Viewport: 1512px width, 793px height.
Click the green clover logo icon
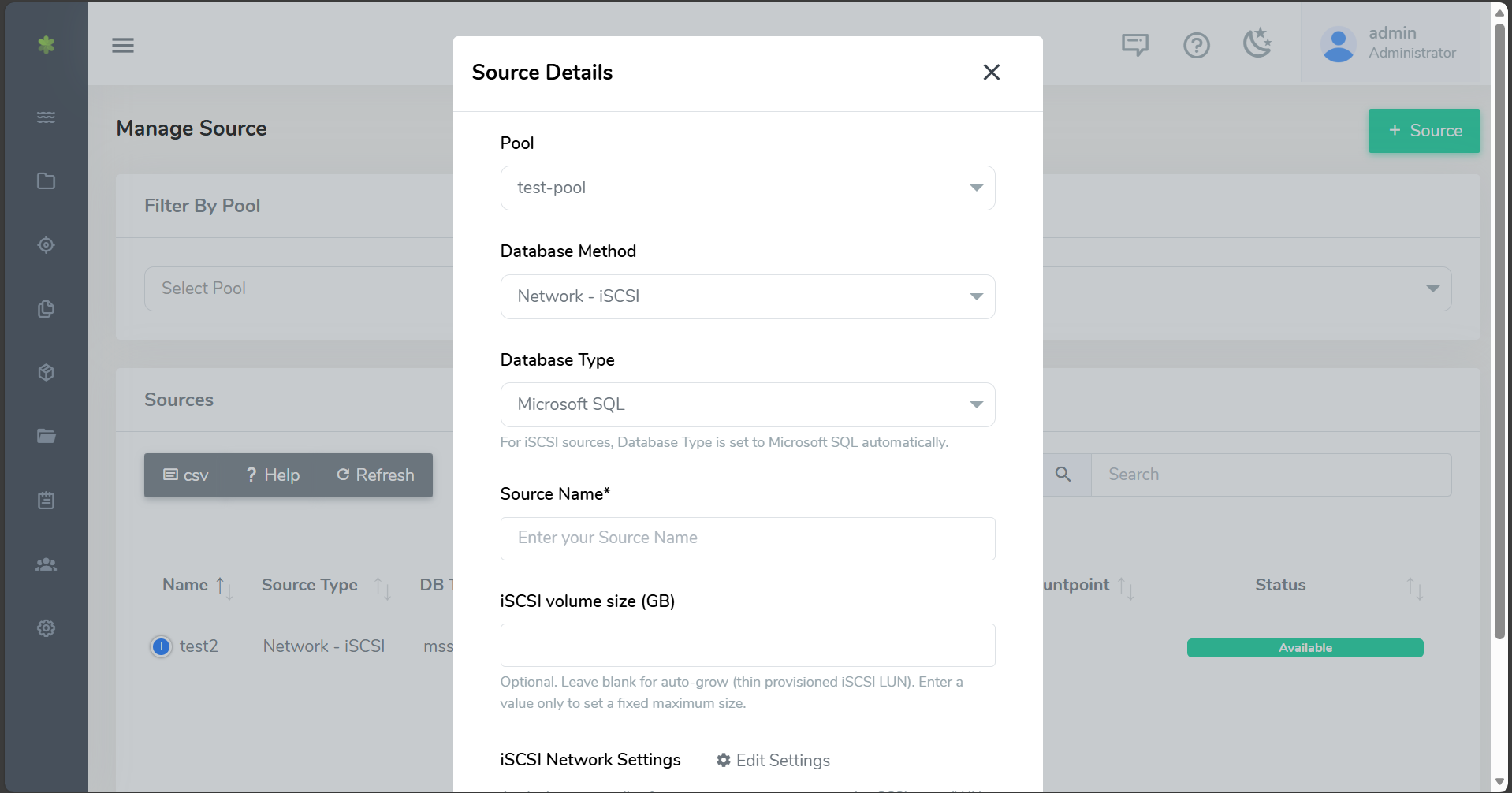click(x=46, y=45)
